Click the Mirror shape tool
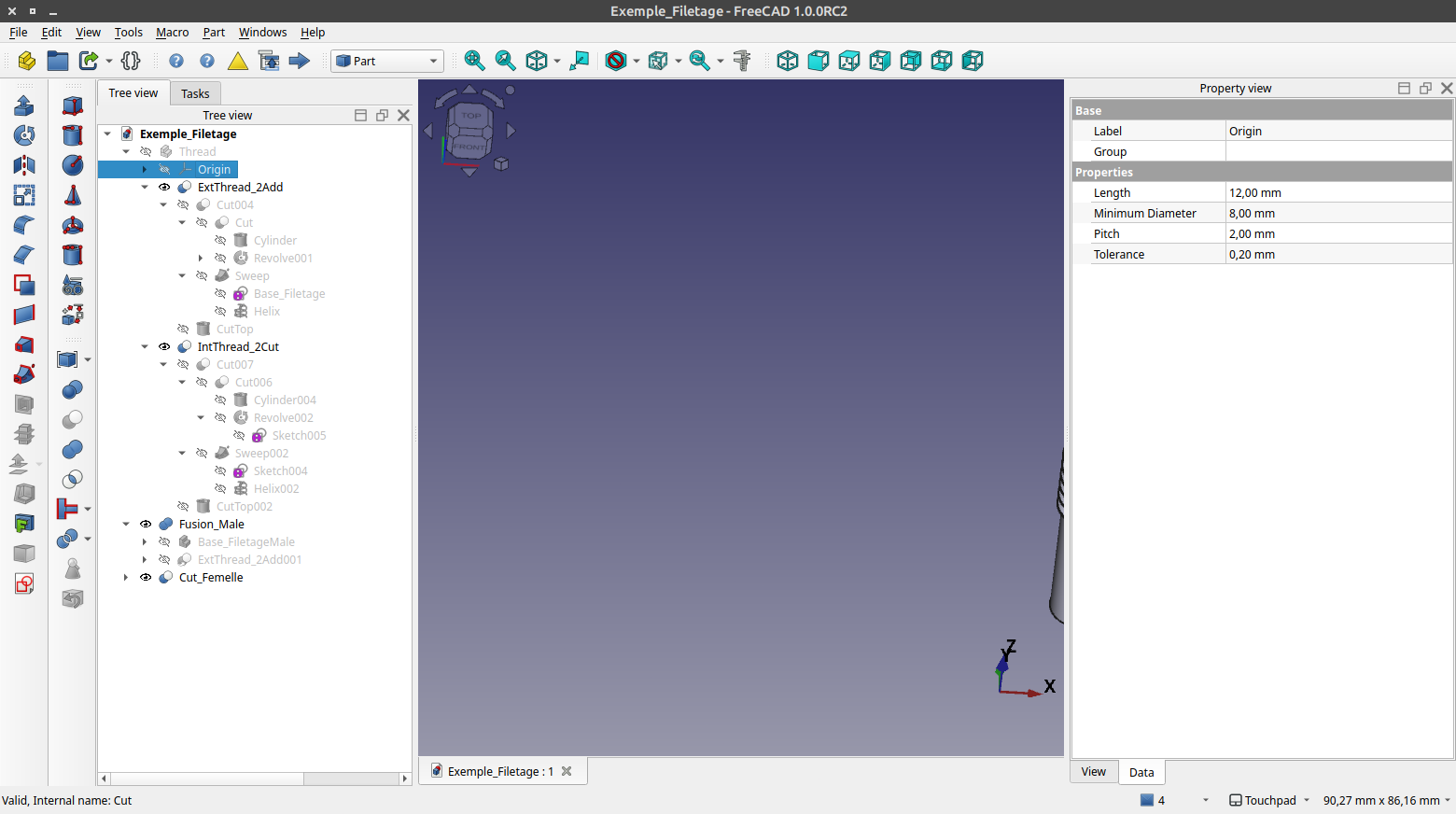Screen dimensions: 1456x814 coord(24,165)
